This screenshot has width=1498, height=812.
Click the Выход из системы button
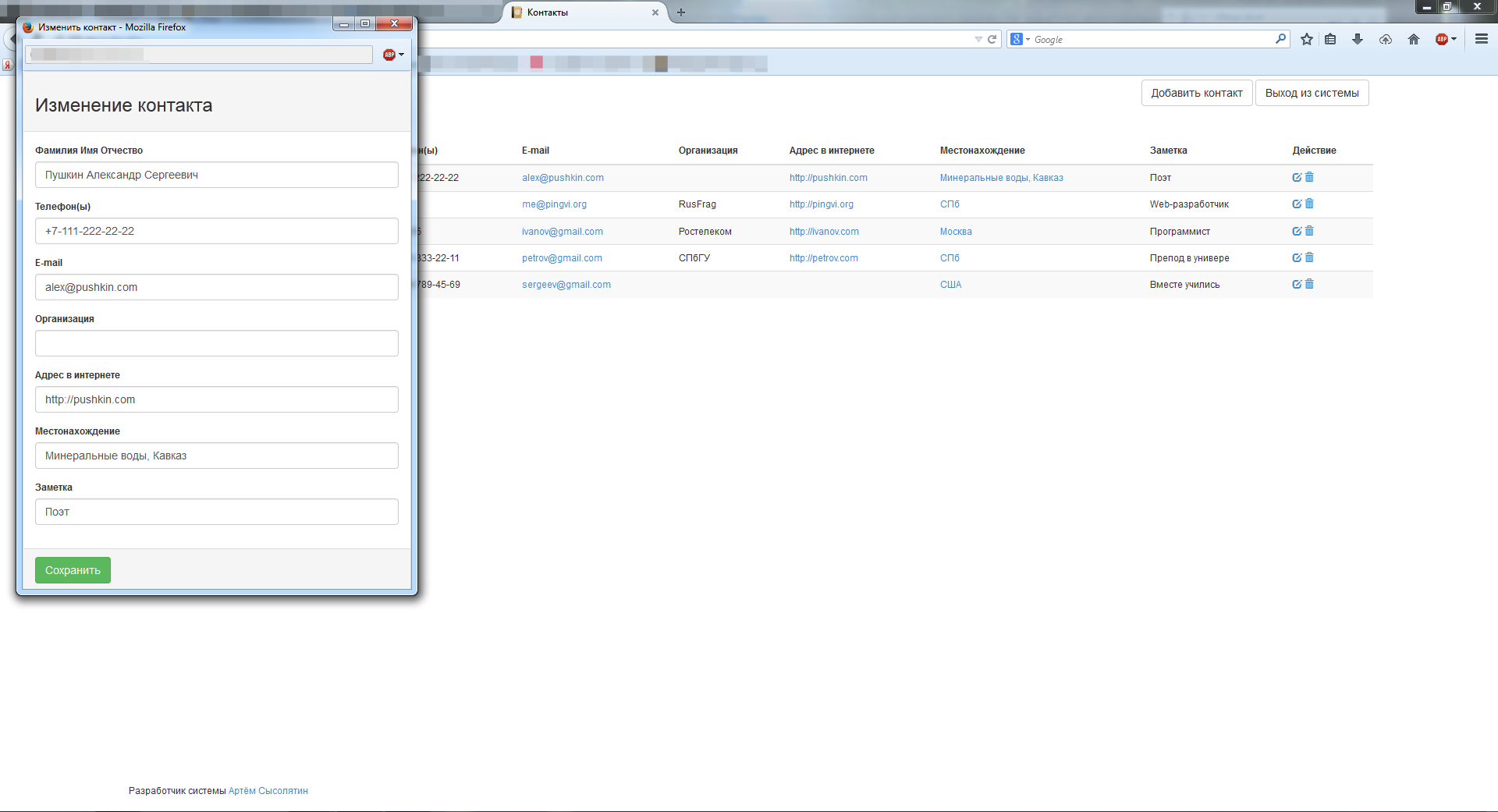click(1312, 93)
